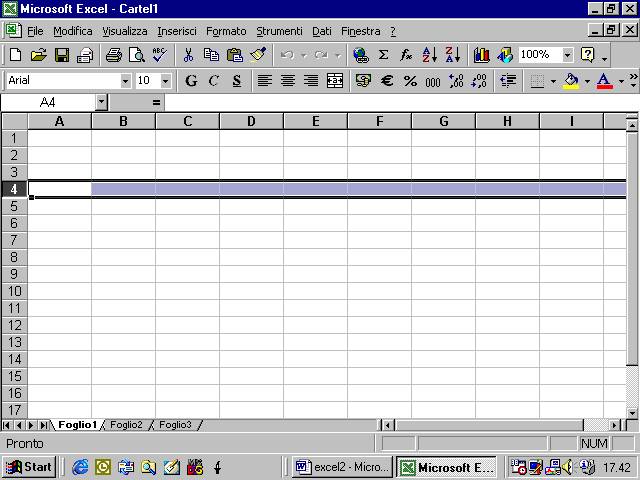640x480 pixels.
Task: Toggle italic C formatting
Action: (213, 80)
